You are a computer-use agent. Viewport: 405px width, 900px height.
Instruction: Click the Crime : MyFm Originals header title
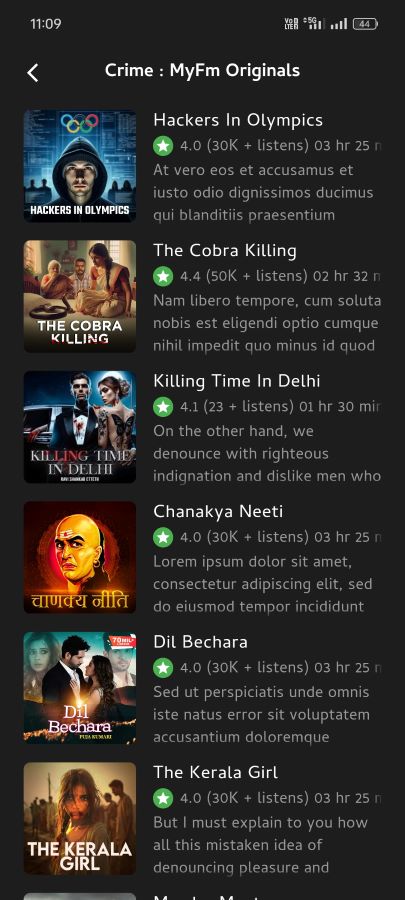202,71
